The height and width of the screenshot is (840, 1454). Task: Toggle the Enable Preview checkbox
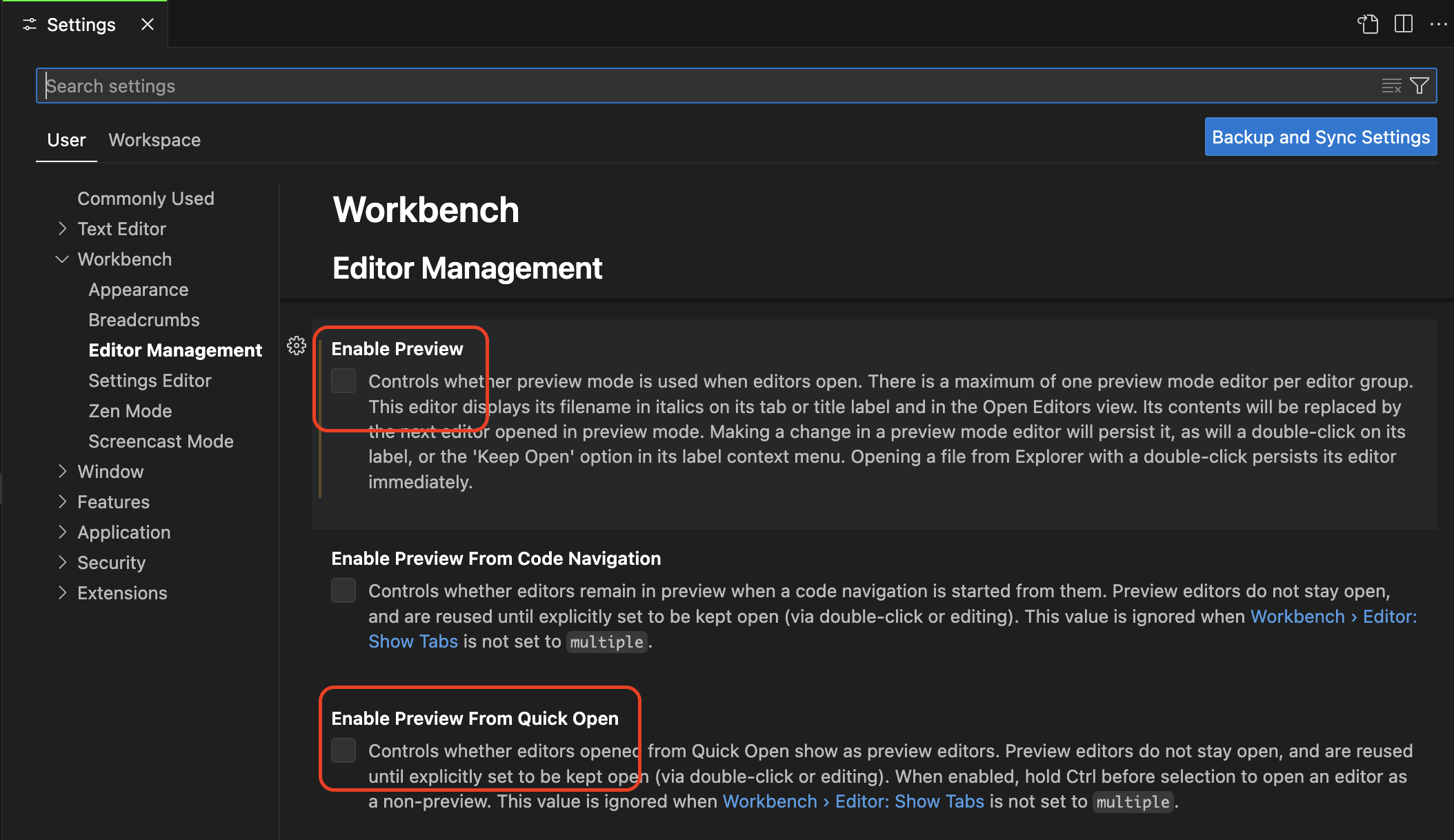pos(343,381)
